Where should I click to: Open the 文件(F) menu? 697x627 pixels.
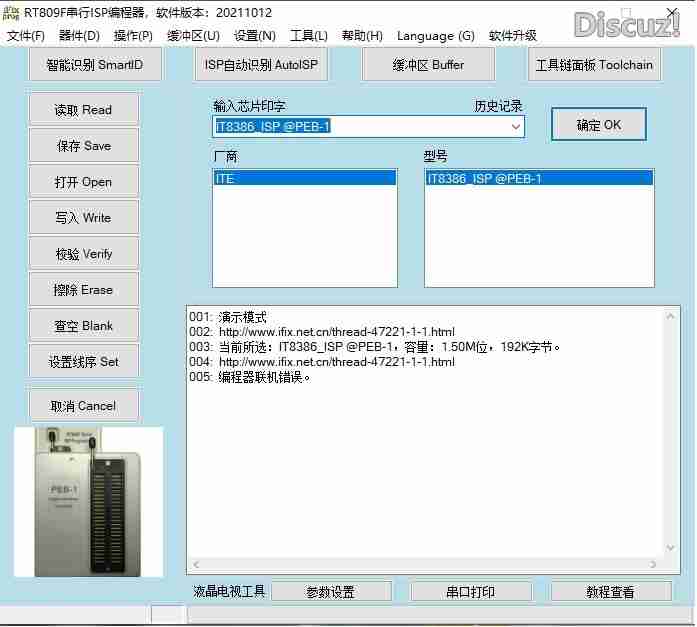[26, 36]
